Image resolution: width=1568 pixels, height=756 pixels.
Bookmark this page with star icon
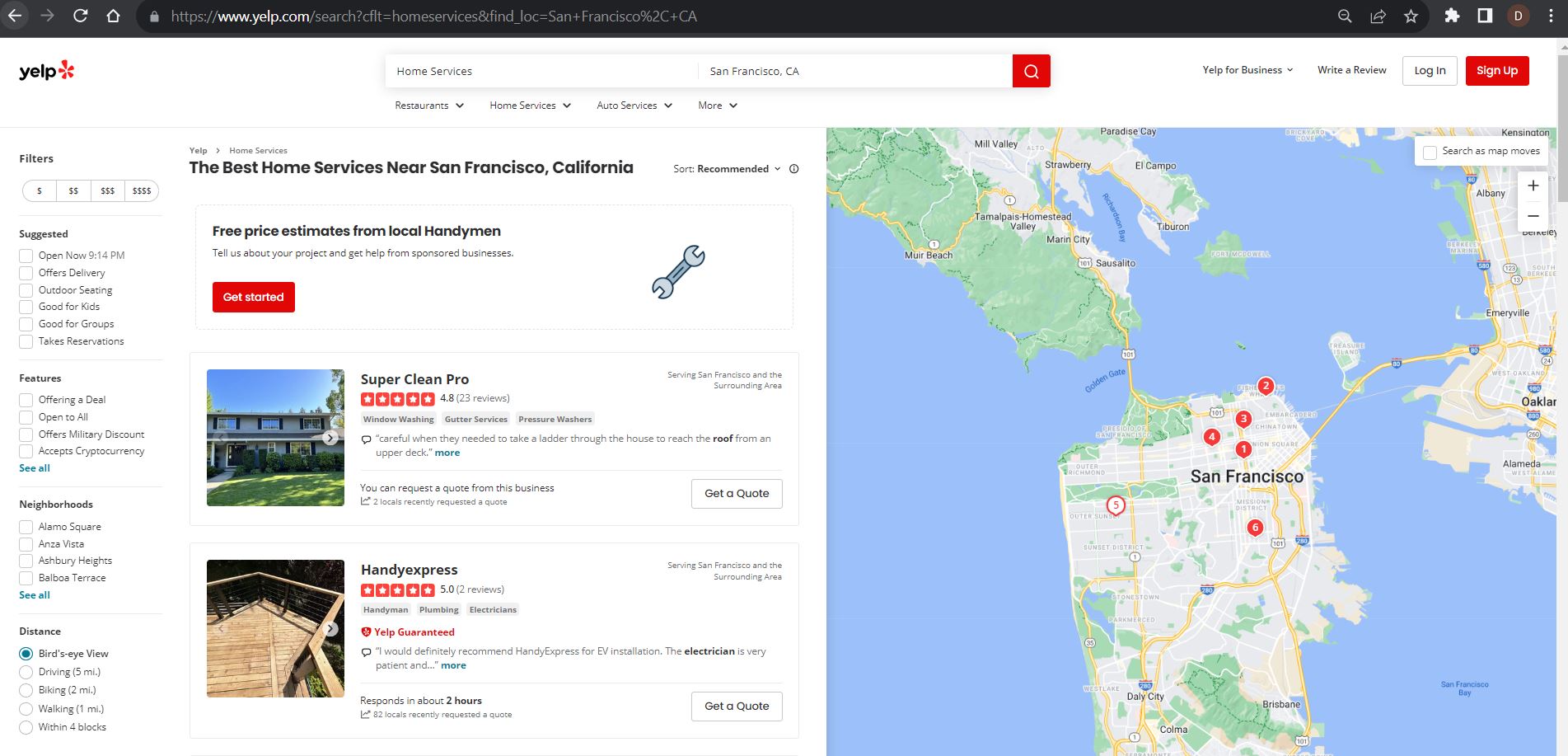(x=1411, y=16)
